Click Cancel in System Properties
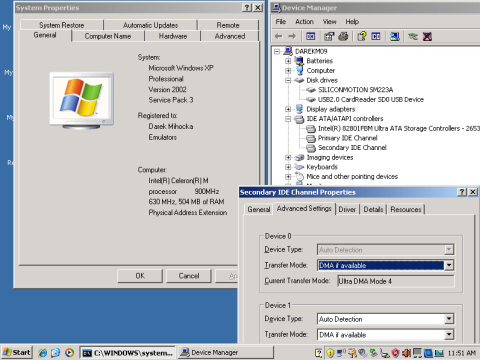 [189, 276]
